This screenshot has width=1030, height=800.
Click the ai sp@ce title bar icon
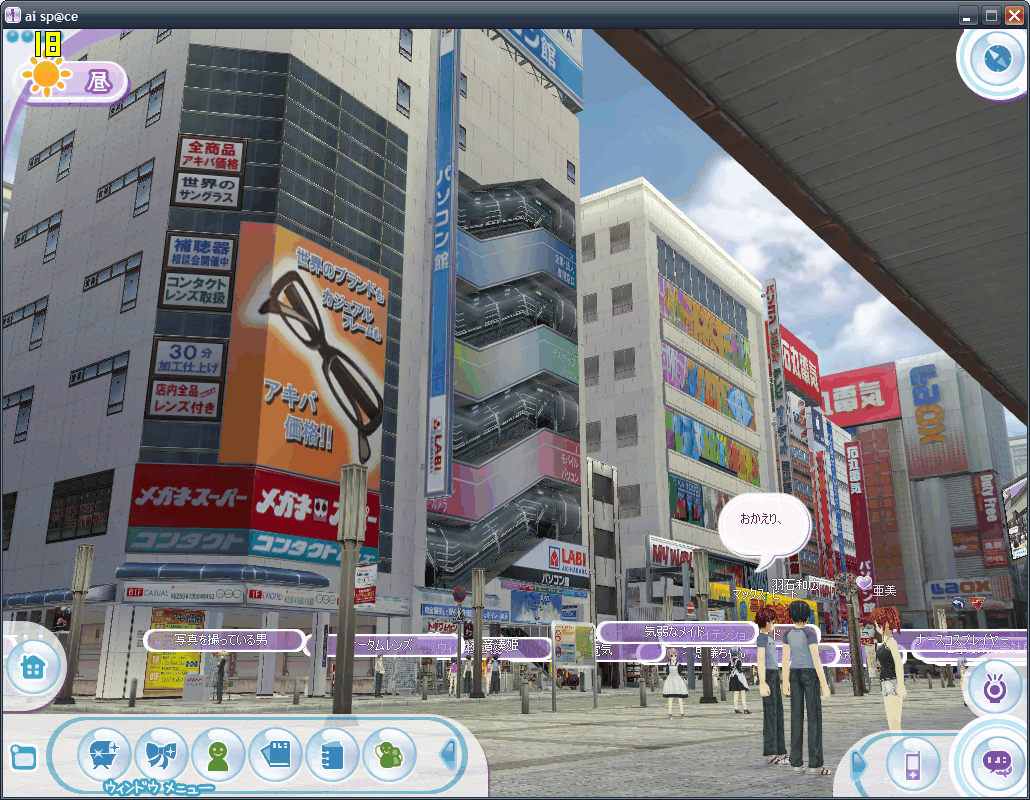12,16
